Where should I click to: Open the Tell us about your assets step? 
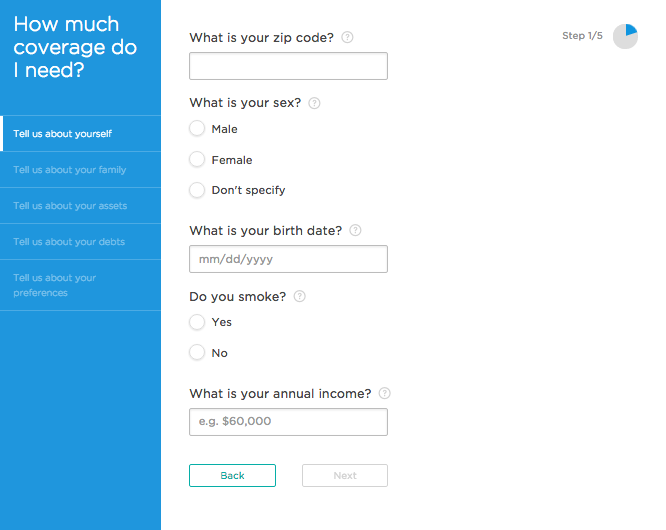pyautogui.click(x=70, y=206)
